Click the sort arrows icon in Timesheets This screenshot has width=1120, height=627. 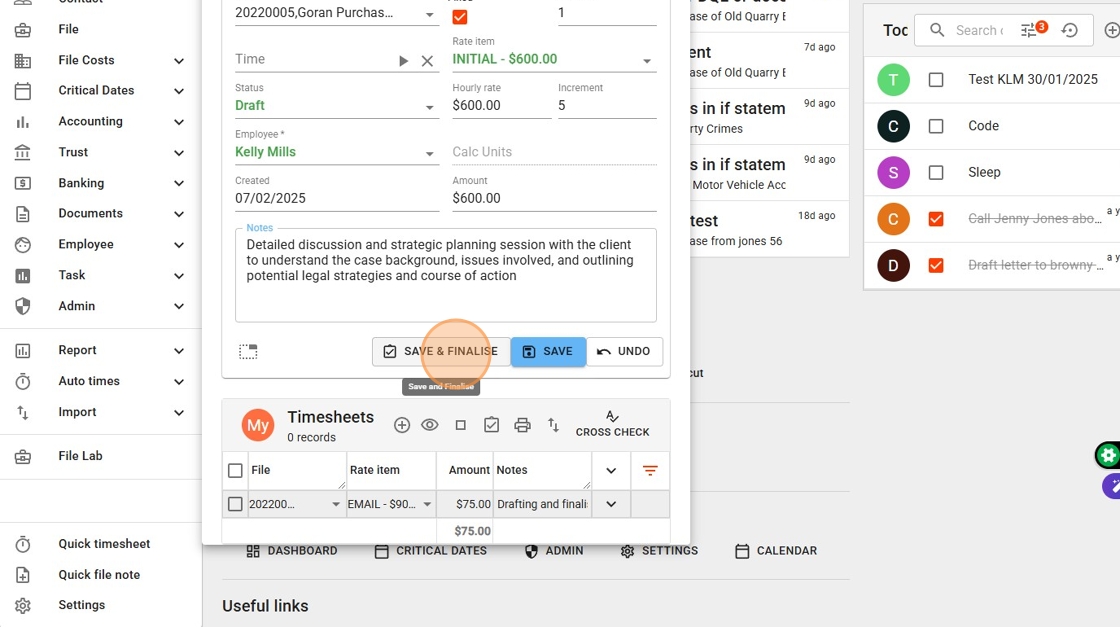(554, 425)
